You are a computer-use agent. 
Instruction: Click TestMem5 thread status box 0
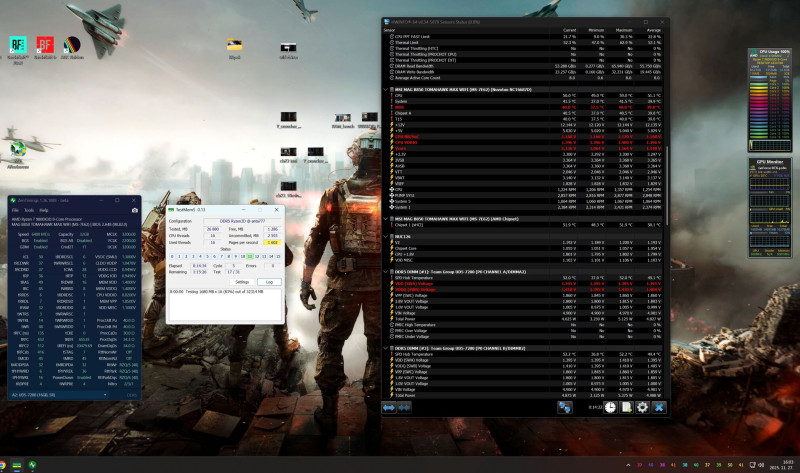pos(172,256)
